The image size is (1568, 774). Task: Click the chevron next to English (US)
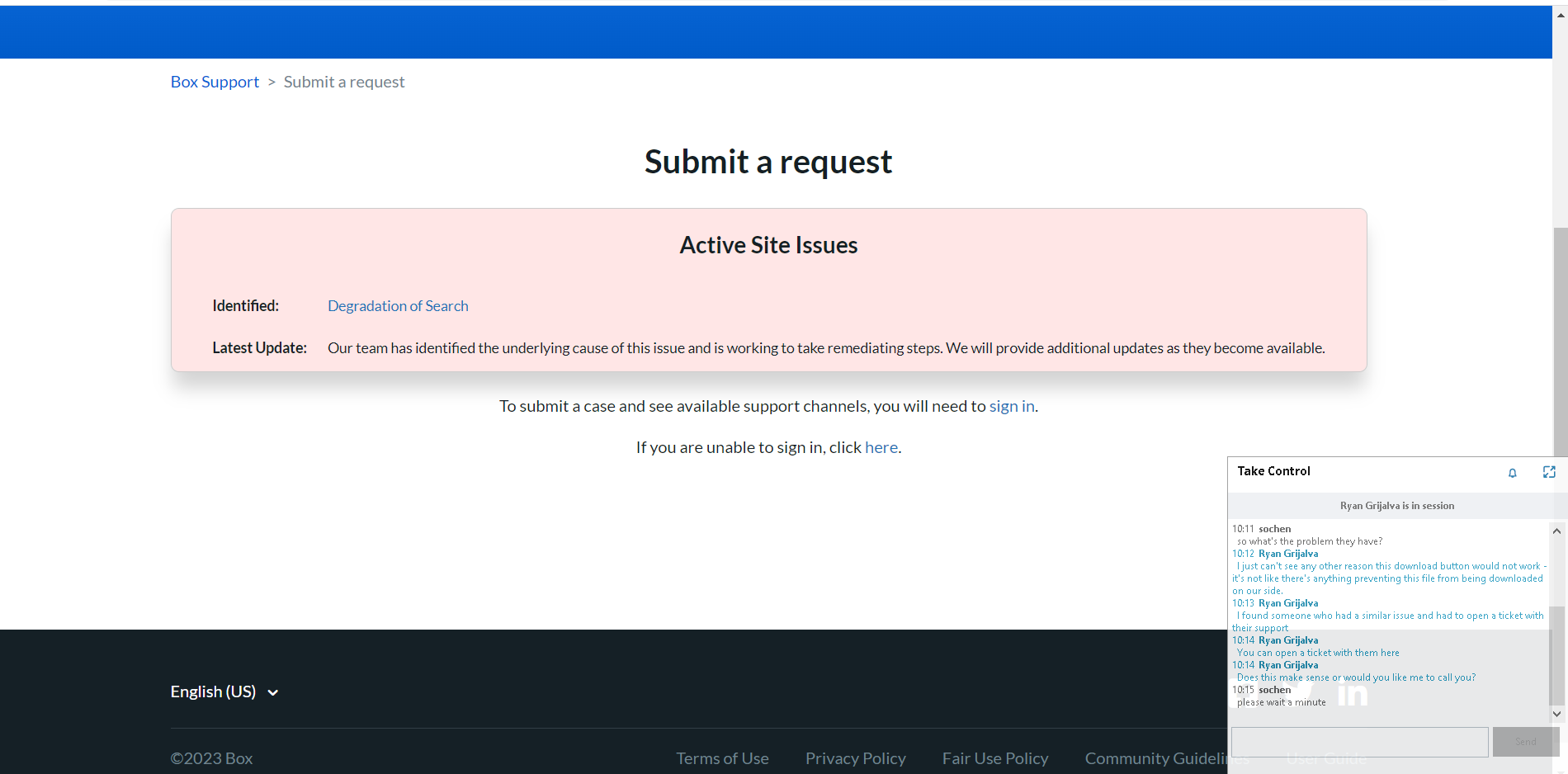[273, 693]
